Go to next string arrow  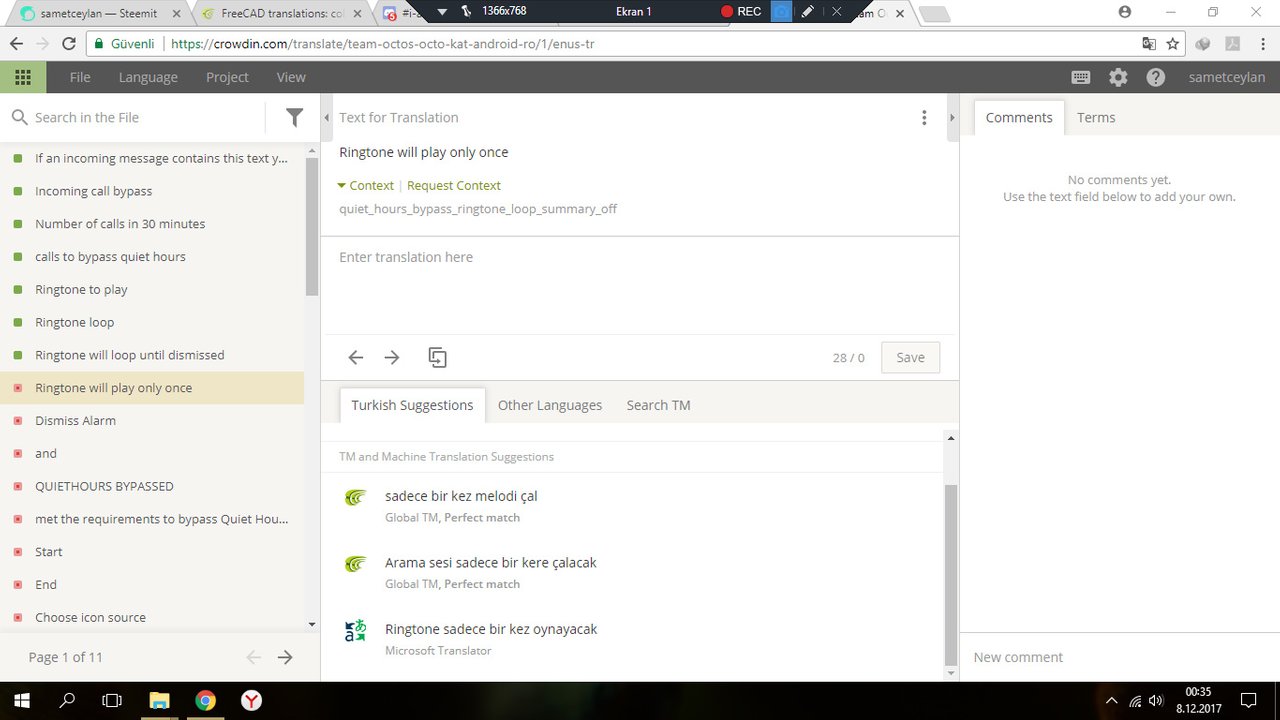click(392, 357)
